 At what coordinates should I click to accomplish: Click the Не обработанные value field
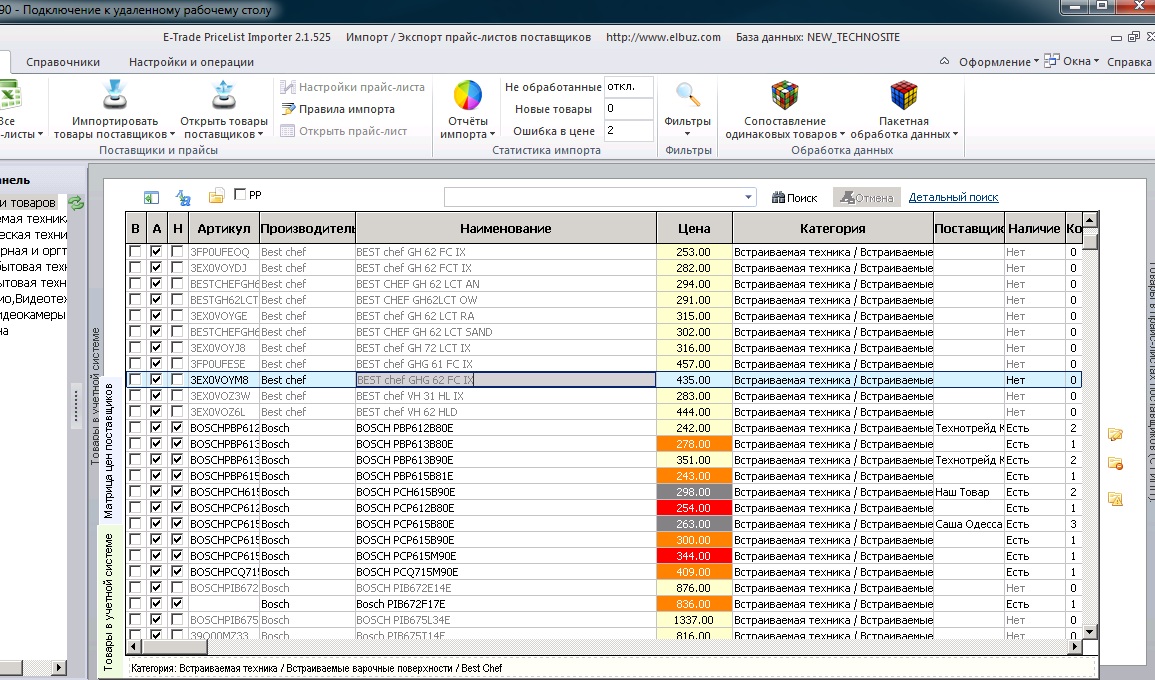(628, 87)
